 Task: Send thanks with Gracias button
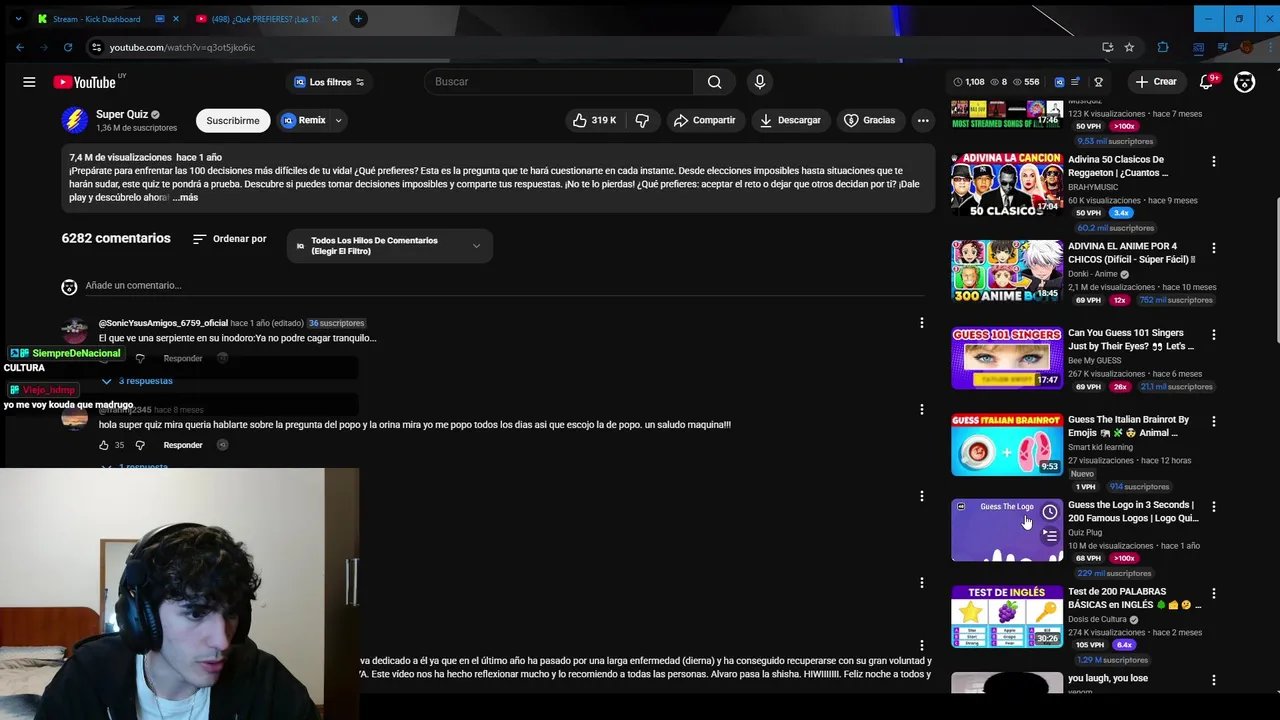click(869, 120)
